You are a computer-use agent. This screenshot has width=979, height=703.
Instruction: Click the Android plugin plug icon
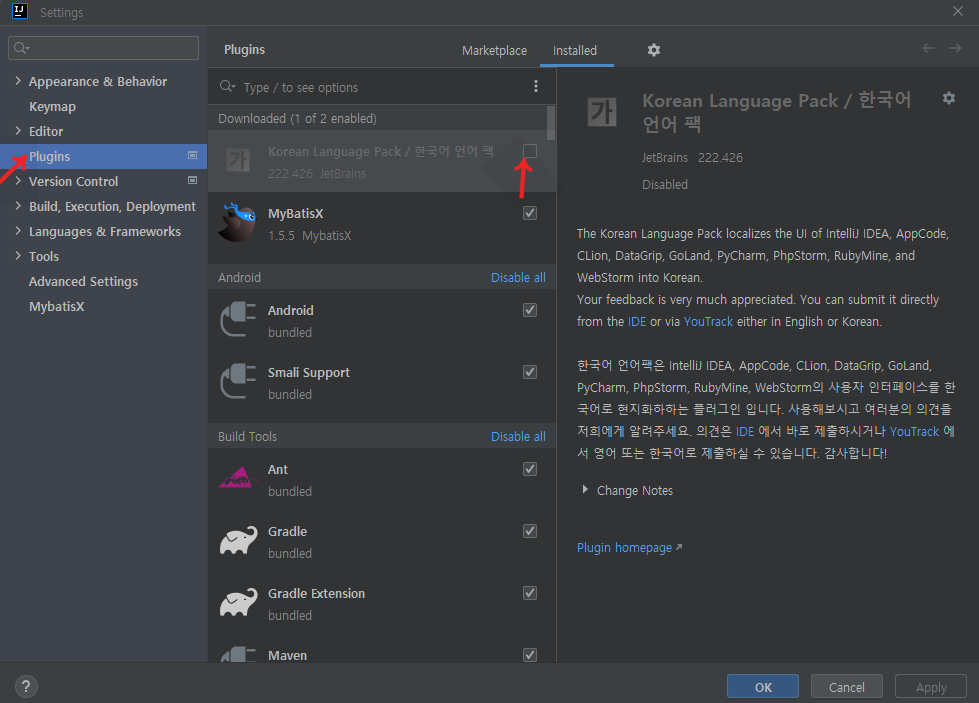coord(238,319)
